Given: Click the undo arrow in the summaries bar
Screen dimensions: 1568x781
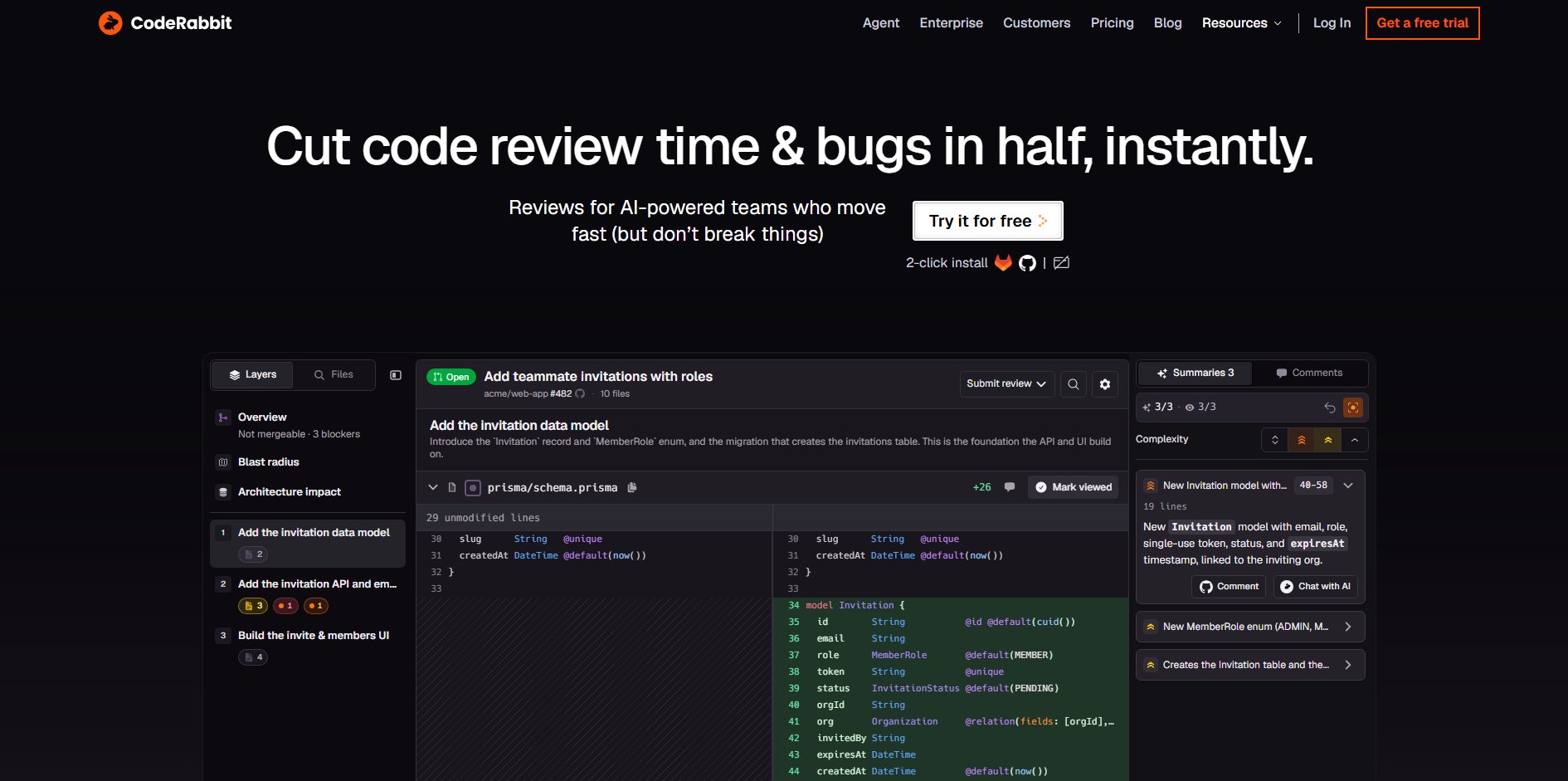Looking at the screenshot, I should 1330,408.
